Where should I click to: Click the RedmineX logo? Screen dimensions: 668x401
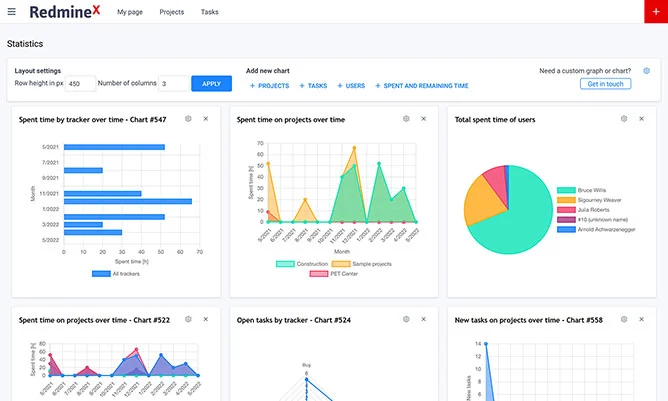click(x=65, y=12)
